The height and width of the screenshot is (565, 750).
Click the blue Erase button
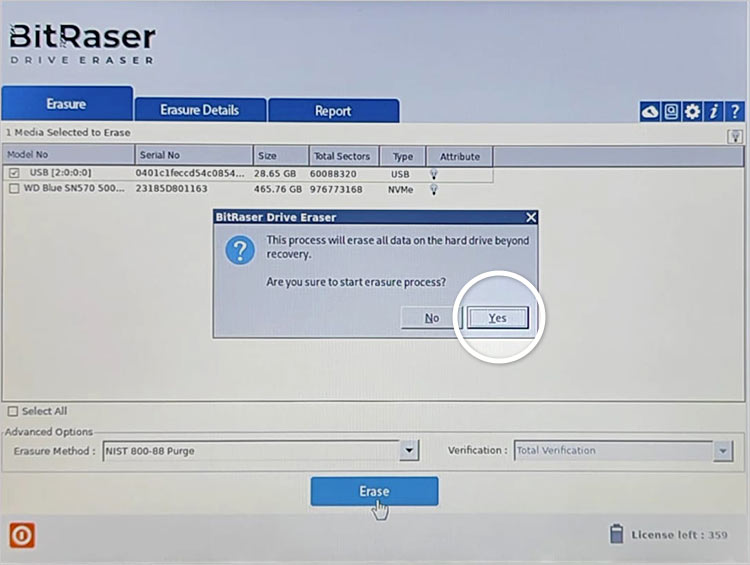point(374,491)
